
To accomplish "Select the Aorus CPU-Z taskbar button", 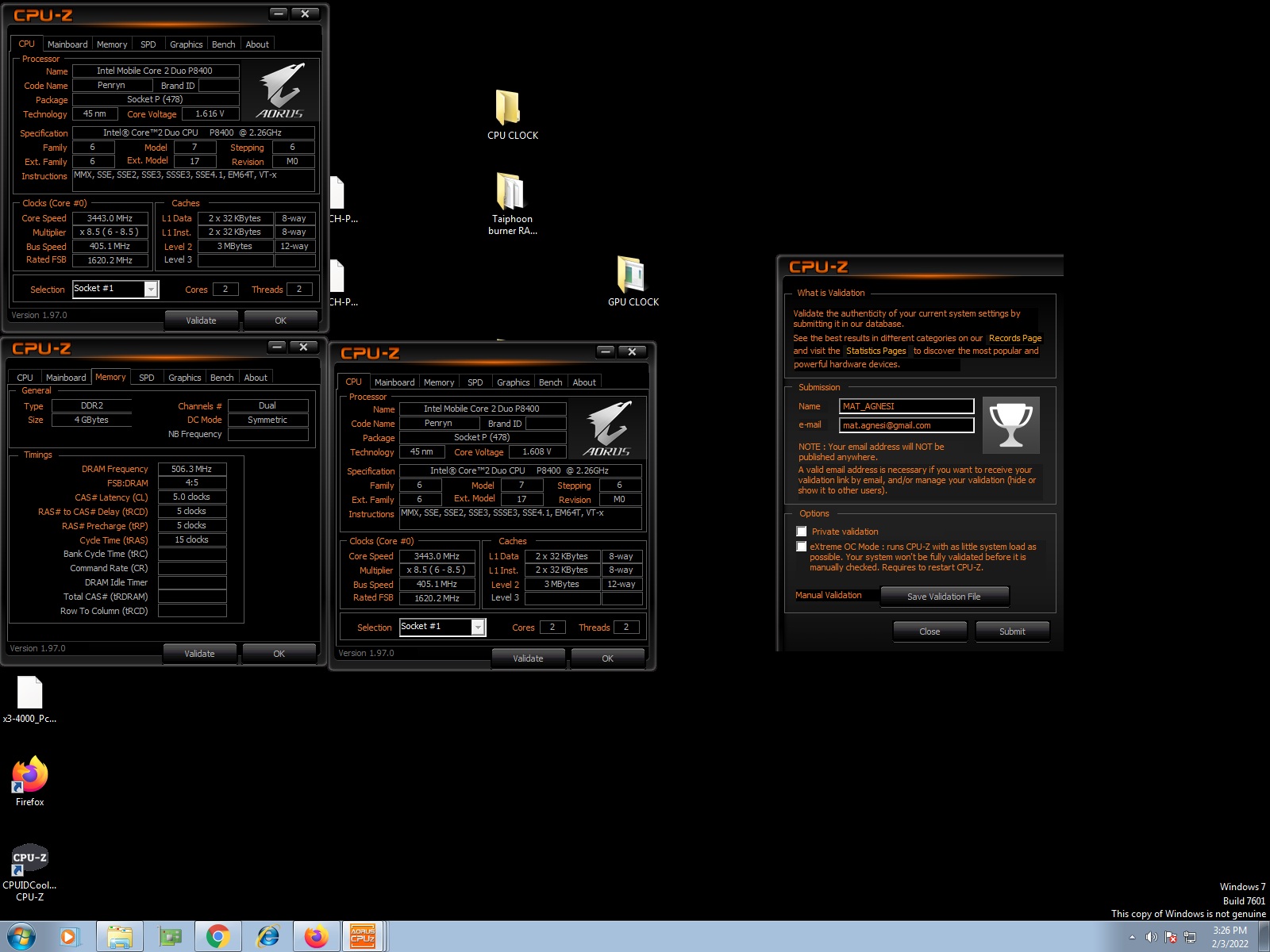I will [x=363, y=937].
